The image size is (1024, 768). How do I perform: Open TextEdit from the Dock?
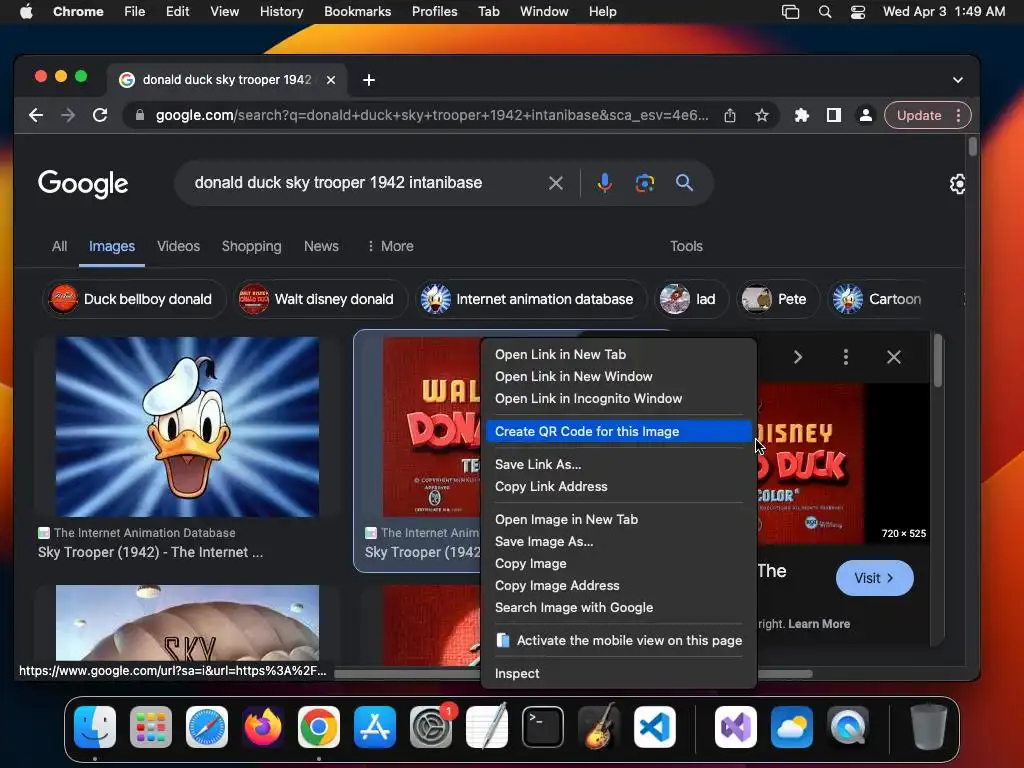[x=487, y=727]
